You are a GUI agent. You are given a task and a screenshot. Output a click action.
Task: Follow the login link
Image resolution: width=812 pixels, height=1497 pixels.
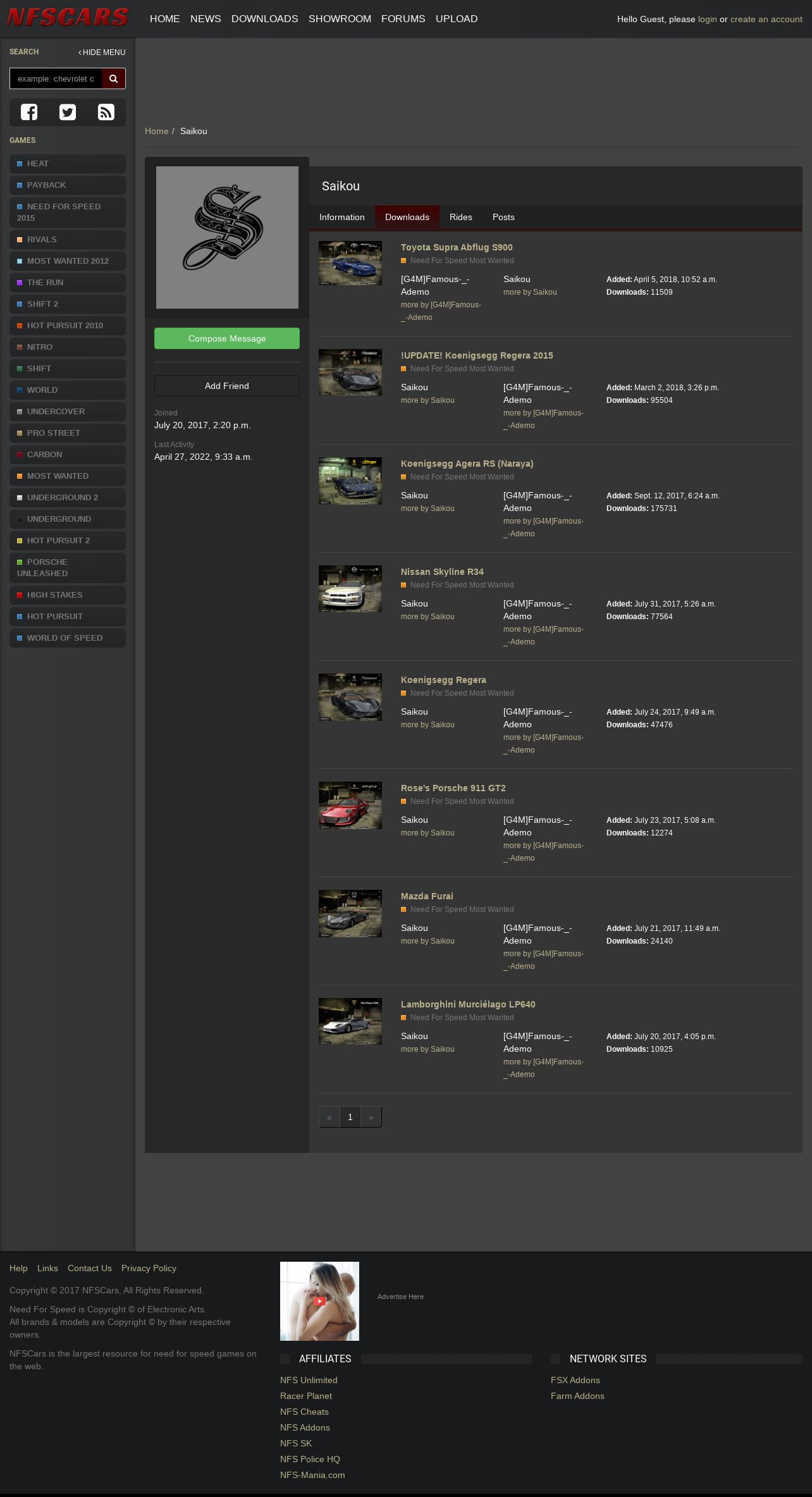(708, 19)
